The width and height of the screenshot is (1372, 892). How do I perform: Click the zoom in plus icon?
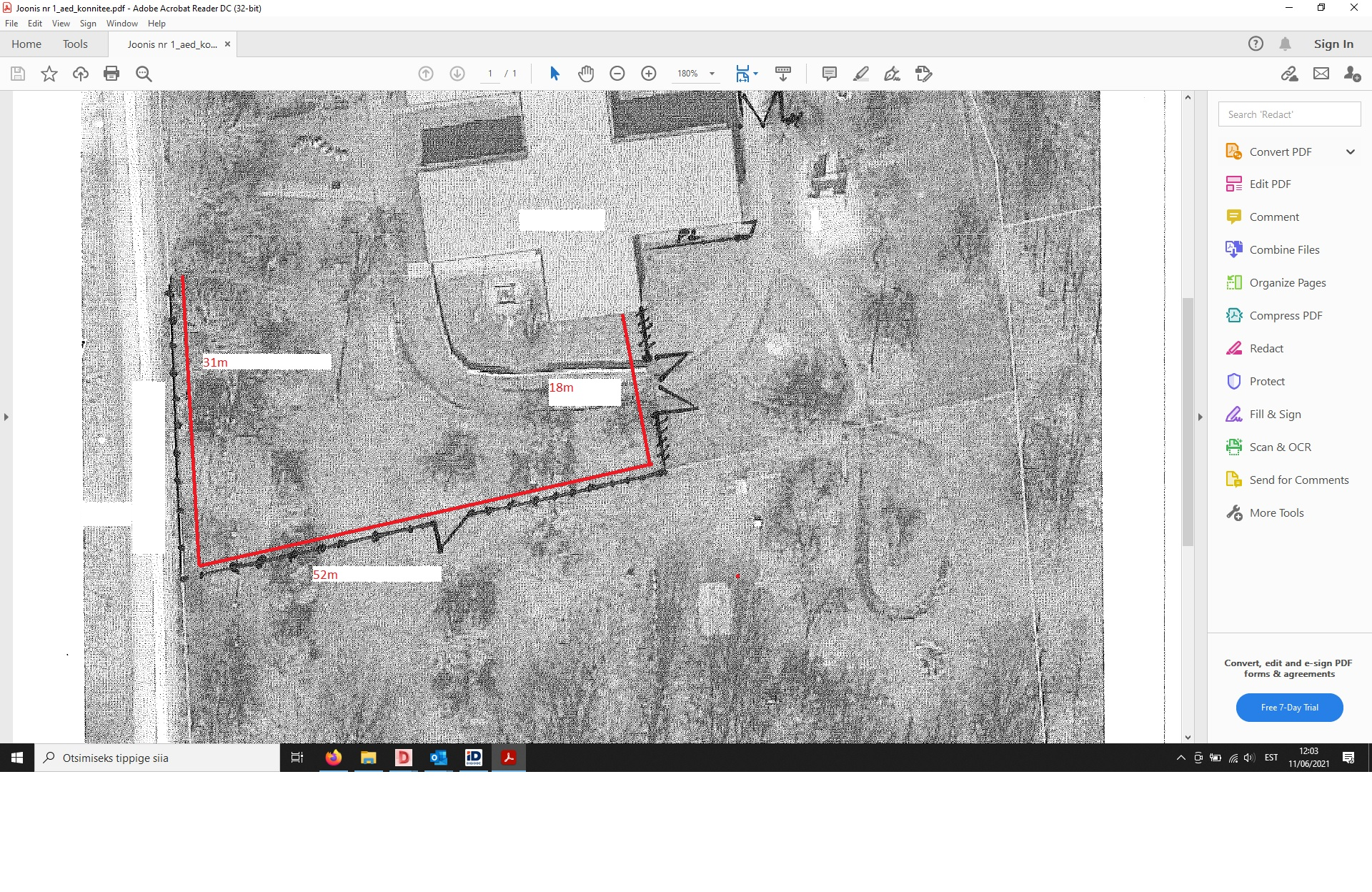click(649, 74)
